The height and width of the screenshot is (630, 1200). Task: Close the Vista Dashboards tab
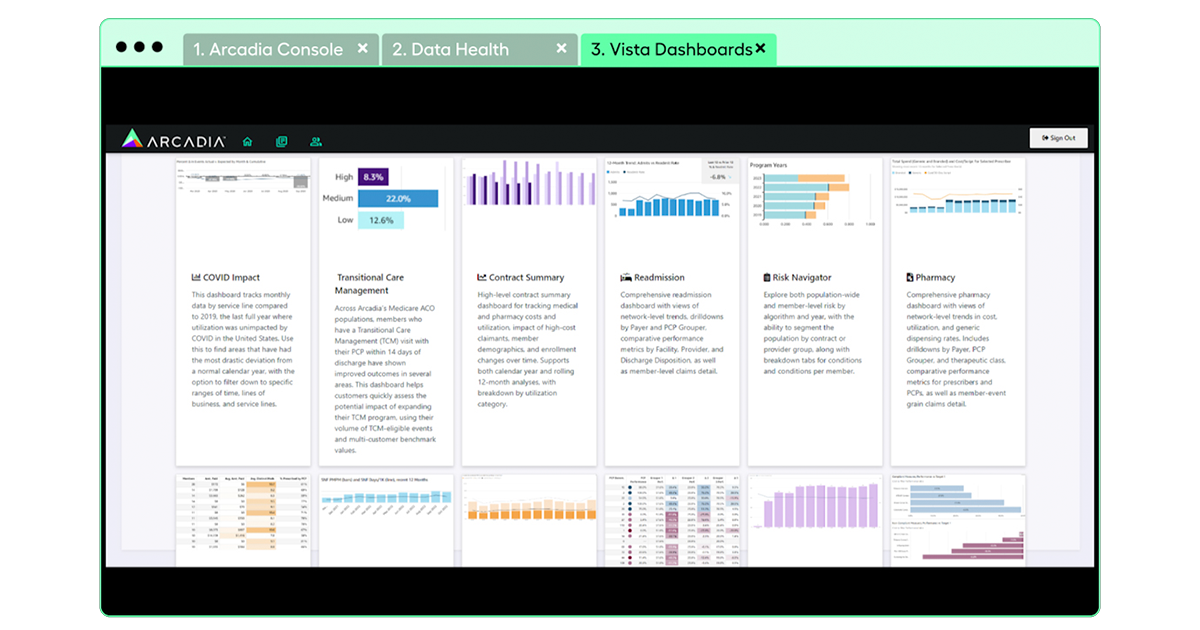(x=760, y=48)
